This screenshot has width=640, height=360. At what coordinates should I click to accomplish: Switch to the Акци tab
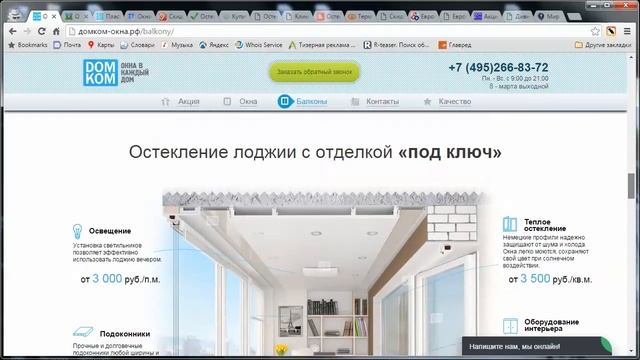pos(487,16)
